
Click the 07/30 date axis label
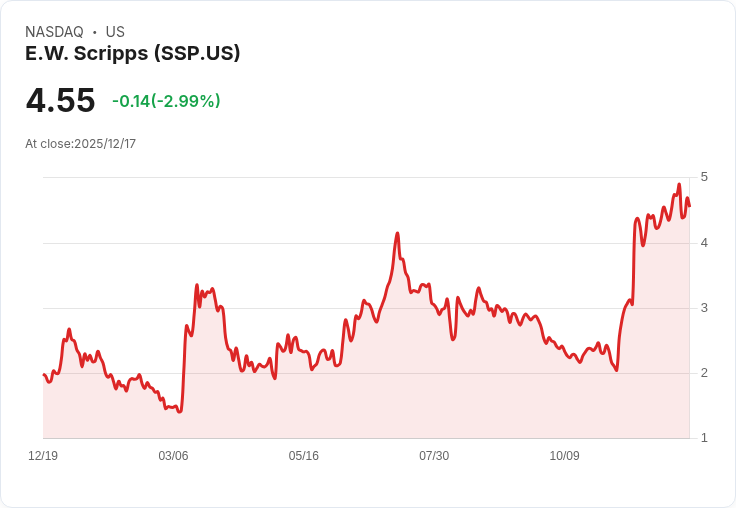tap(434, 456)
